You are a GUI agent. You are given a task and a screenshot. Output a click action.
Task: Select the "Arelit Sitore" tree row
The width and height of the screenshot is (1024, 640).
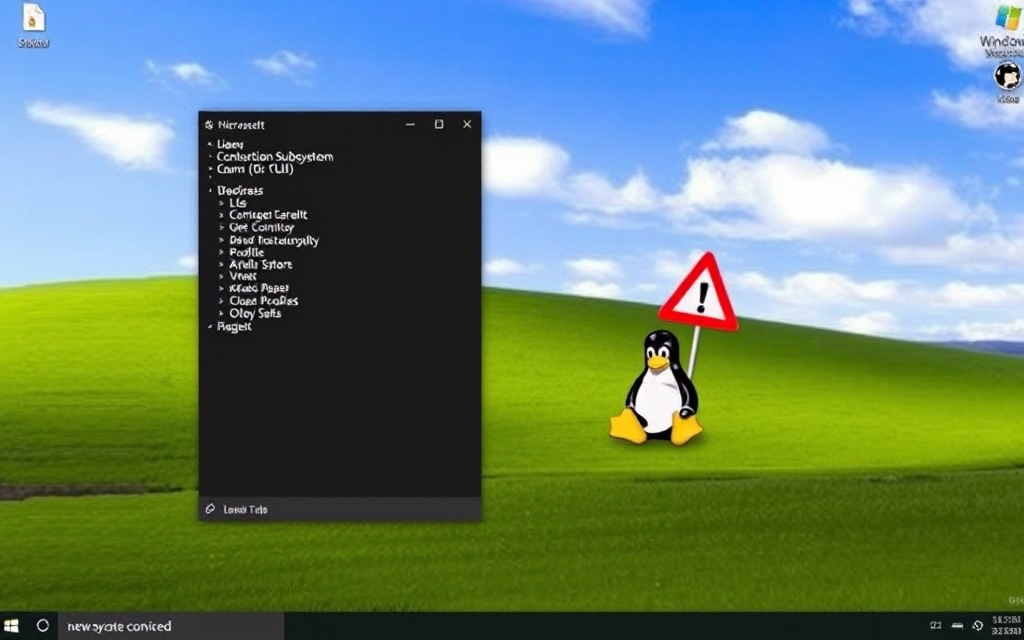click(261, 264)
